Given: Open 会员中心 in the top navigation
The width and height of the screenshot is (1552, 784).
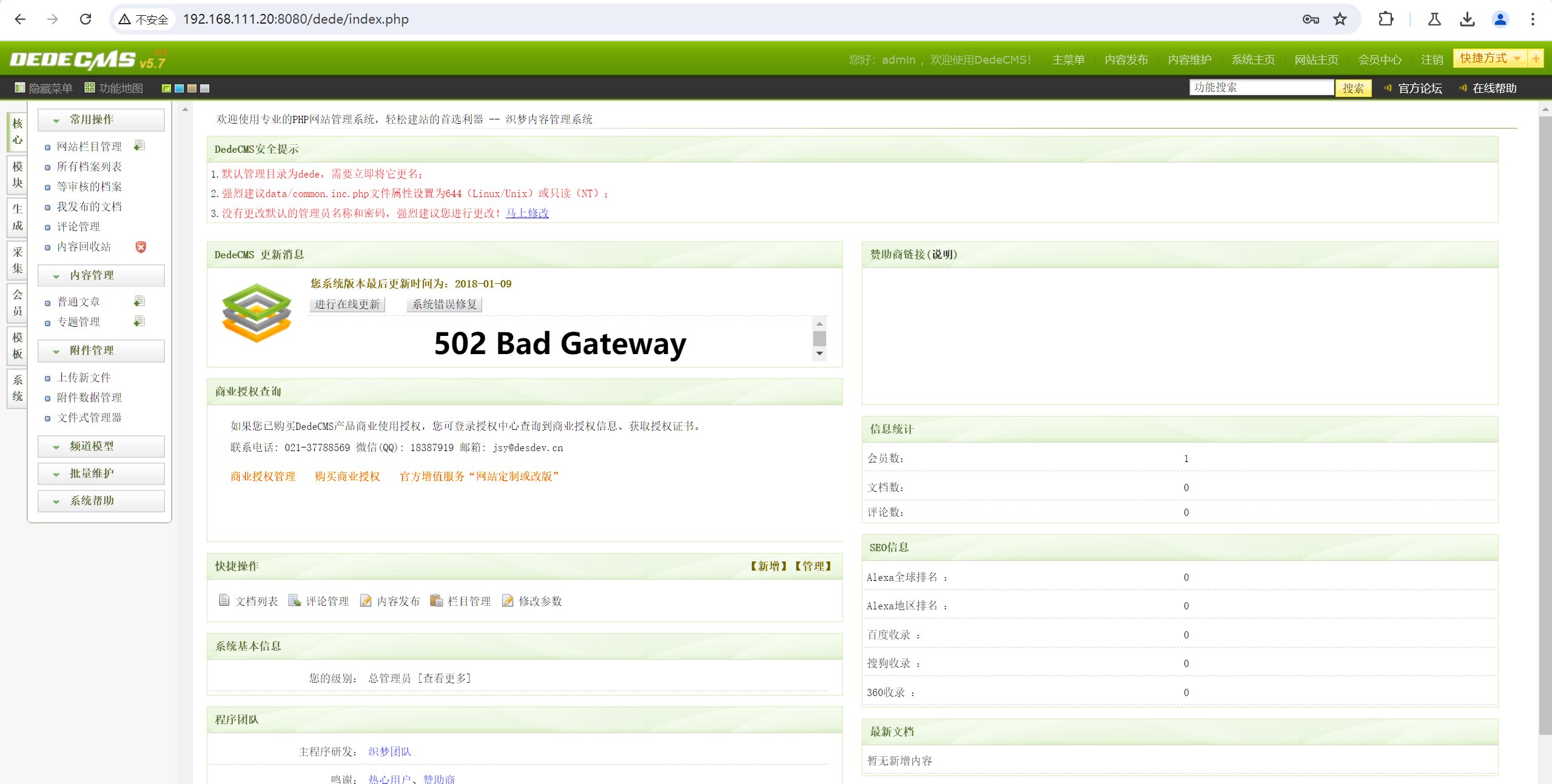Looking at the screenshot, I should pyautogui.click(x=1380, y=59).
